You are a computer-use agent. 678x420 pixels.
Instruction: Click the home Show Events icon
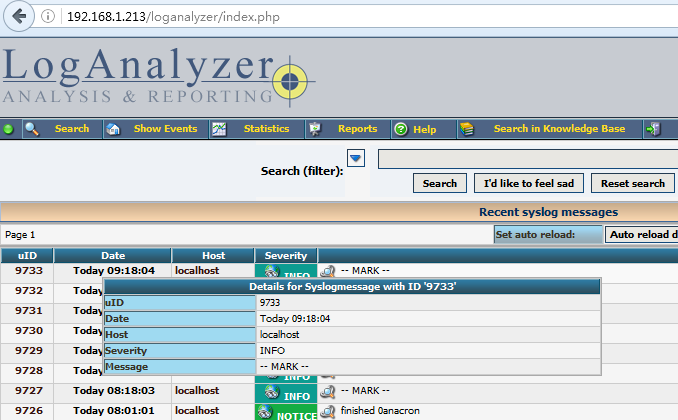[113, 129]
